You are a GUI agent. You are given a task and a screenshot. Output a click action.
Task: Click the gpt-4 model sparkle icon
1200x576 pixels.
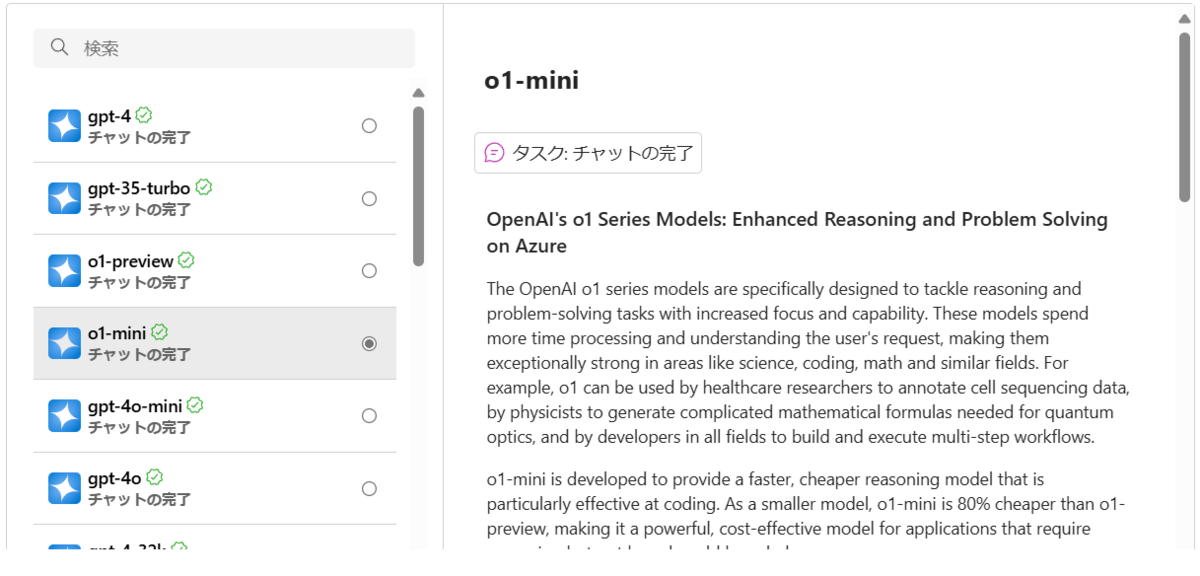[64, 126]
